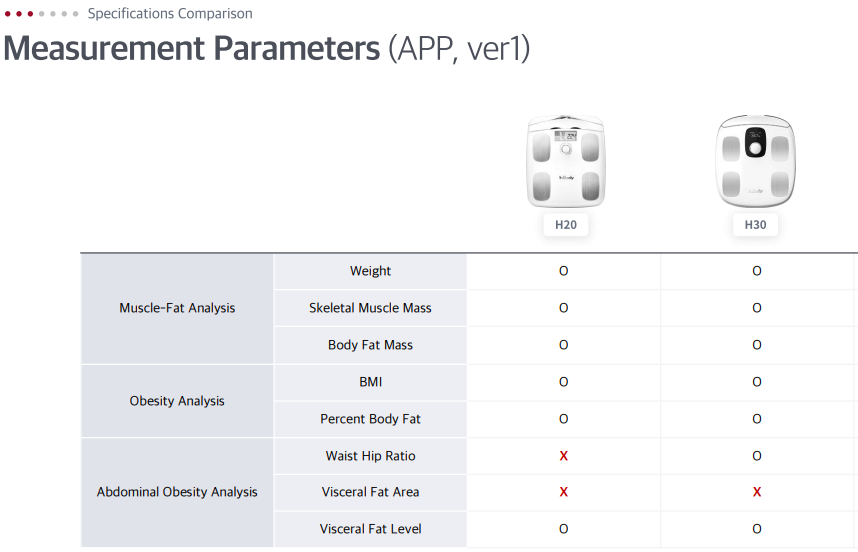
Task: Click the red page indicator dots
Action: (x=19, y=14)
